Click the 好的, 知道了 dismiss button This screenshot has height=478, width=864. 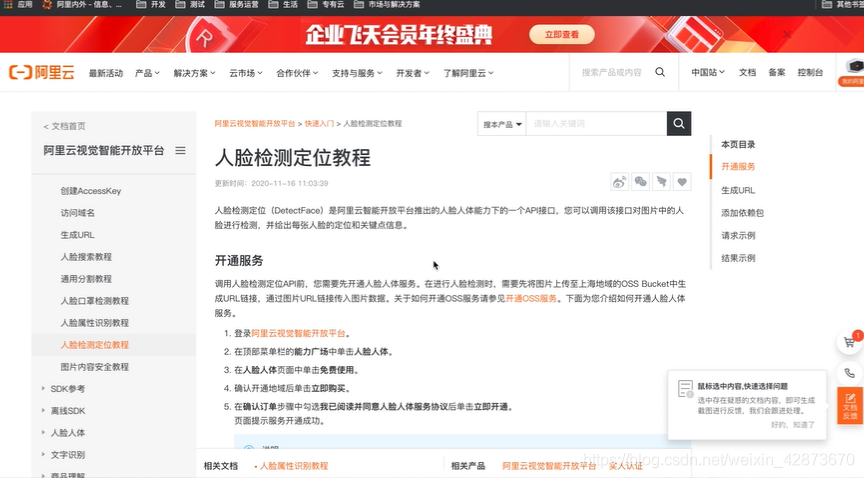click(x=792, y=425)
